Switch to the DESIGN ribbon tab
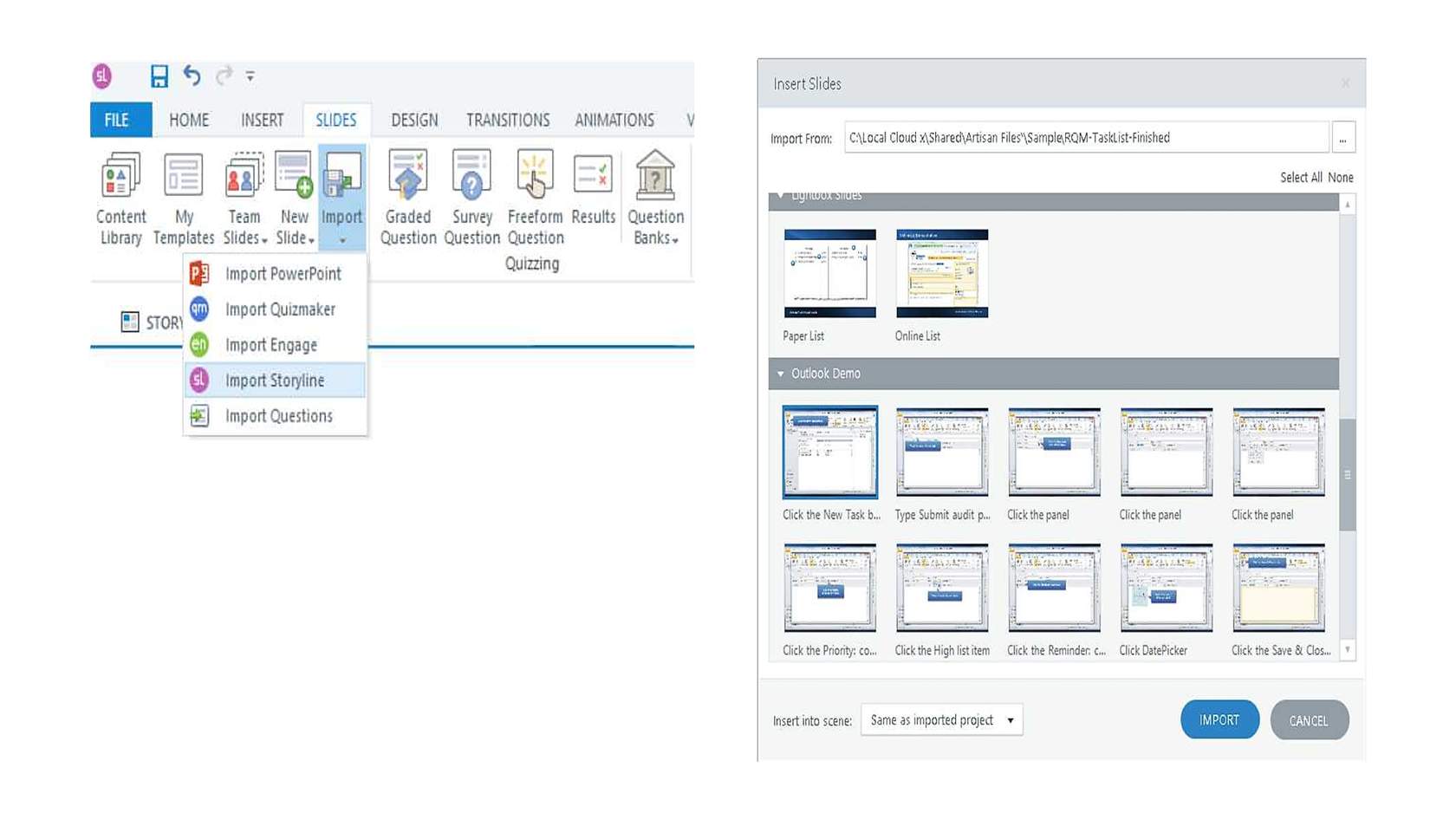Screen dimensions: 1456x820 click(414, 120)
